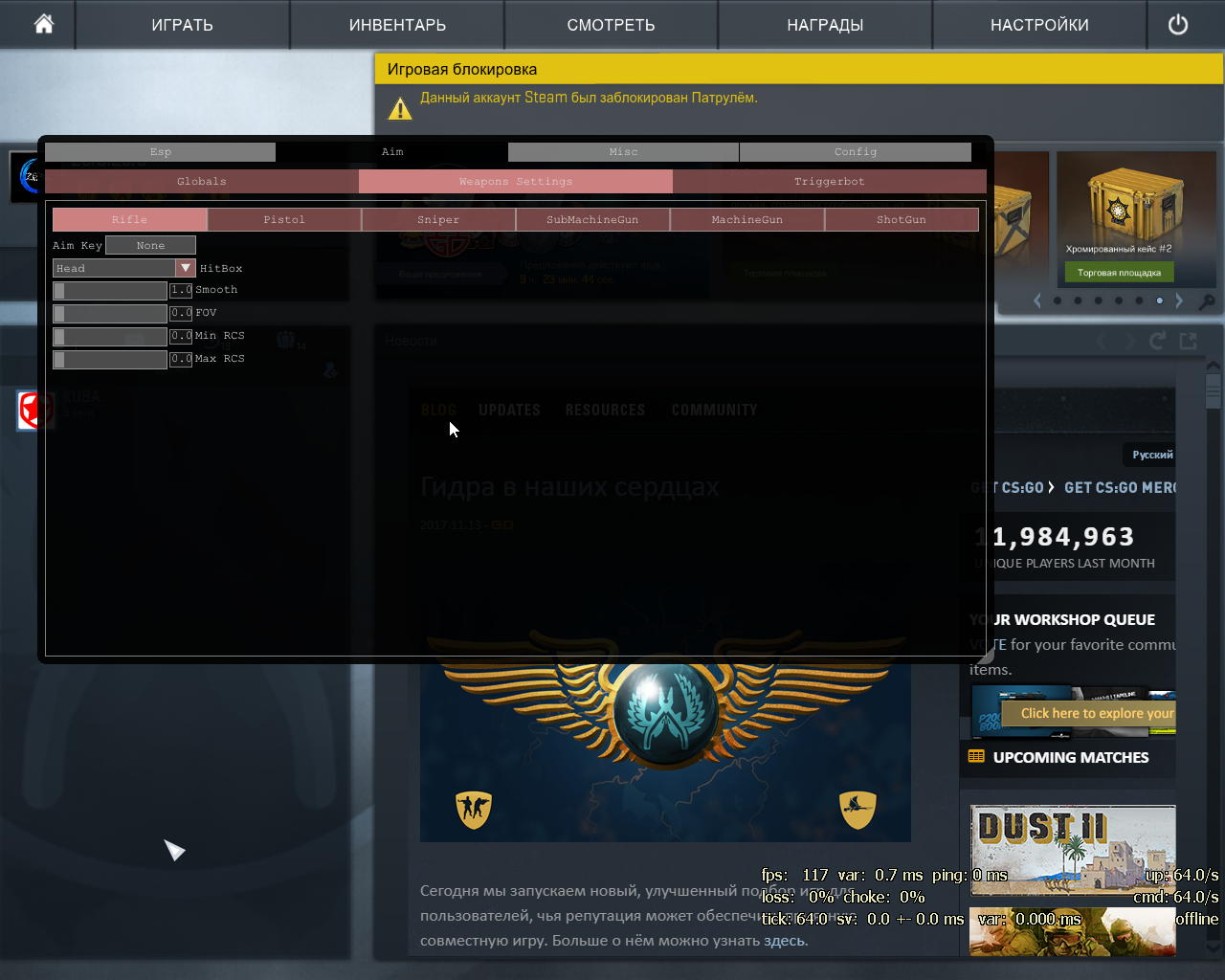Click the magnifier icon beside carousel
This screenshot has width=1225, height=980.
tap(1207, 301)
